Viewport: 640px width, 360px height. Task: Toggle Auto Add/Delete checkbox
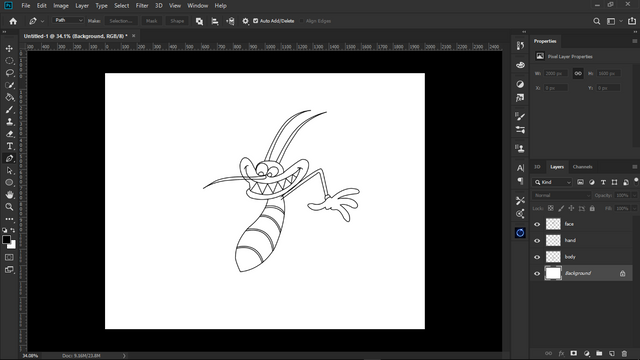tap(256, 21)
